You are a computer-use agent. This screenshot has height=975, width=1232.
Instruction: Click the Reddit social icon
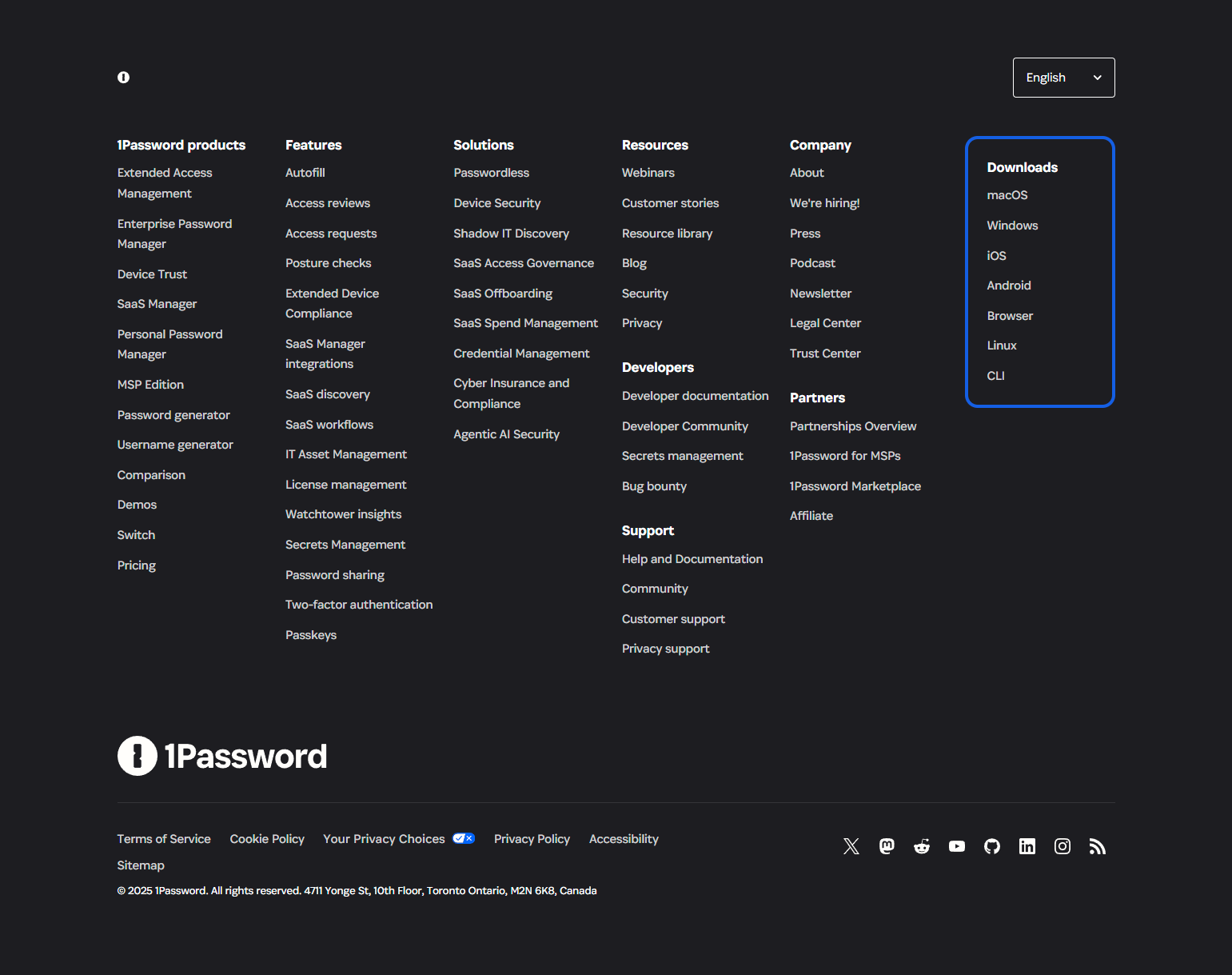point(921,846)
